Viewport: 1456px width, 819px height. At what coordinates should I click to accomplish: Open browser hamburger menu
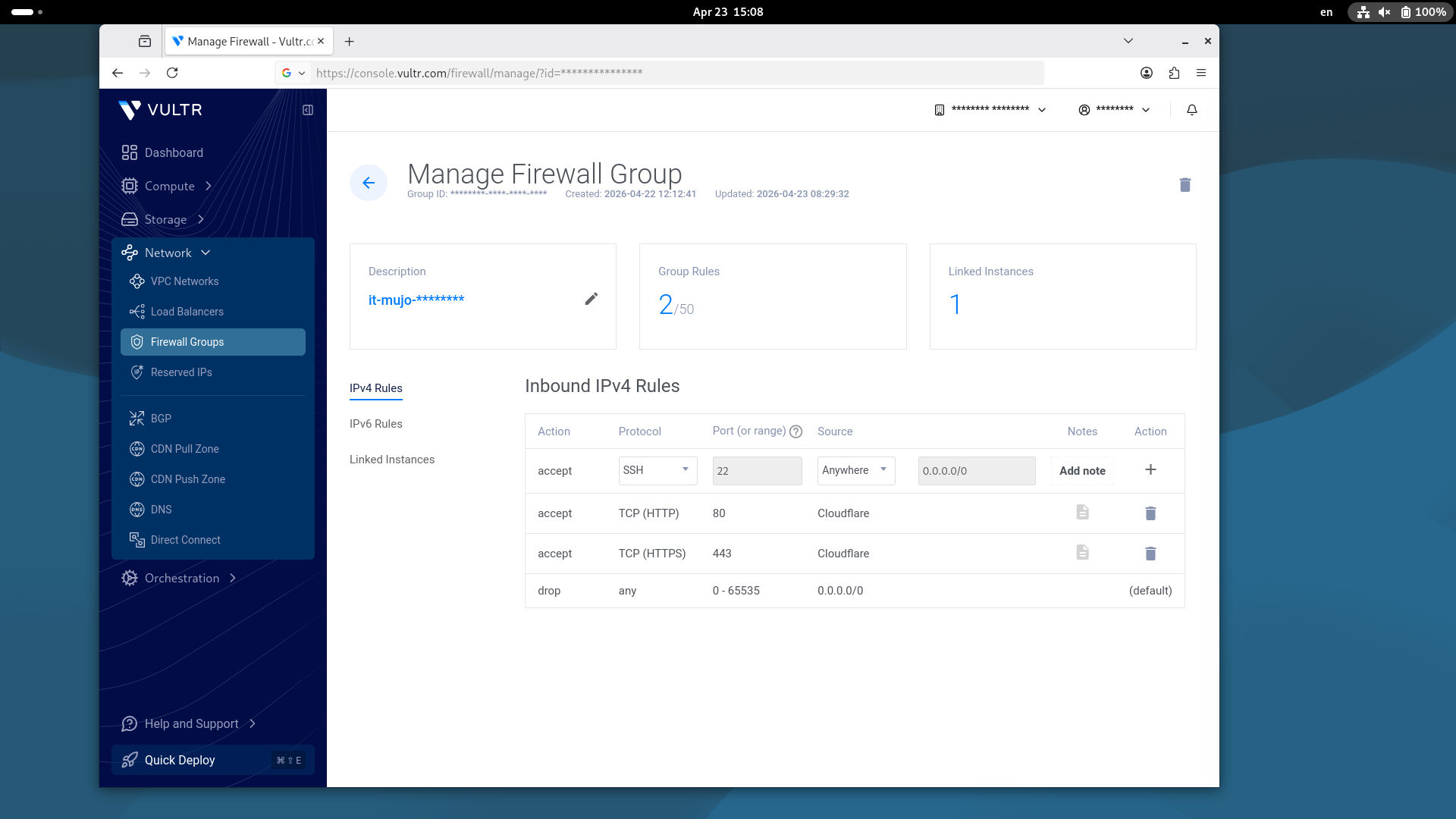coord(1201,73)
